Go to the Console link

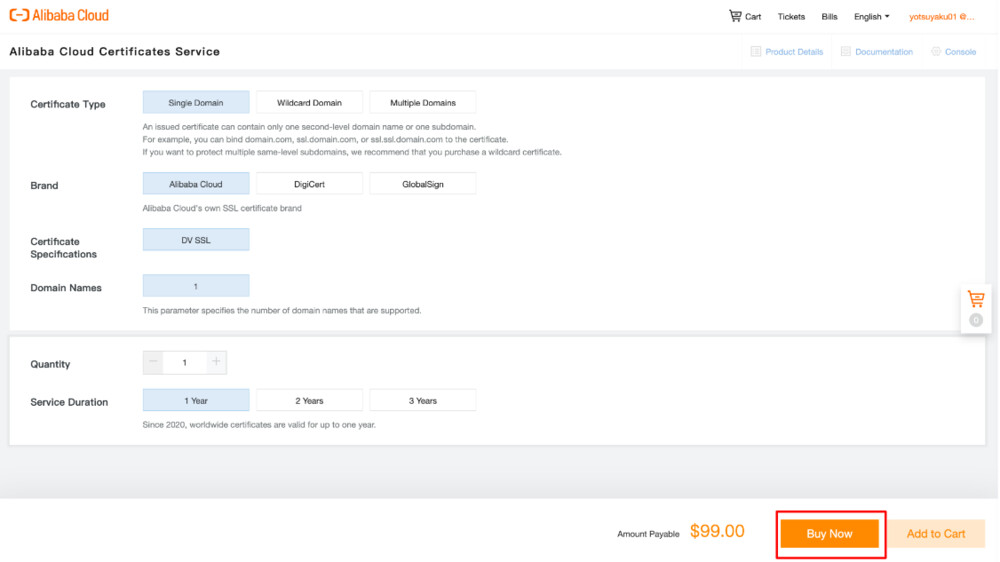960,52
